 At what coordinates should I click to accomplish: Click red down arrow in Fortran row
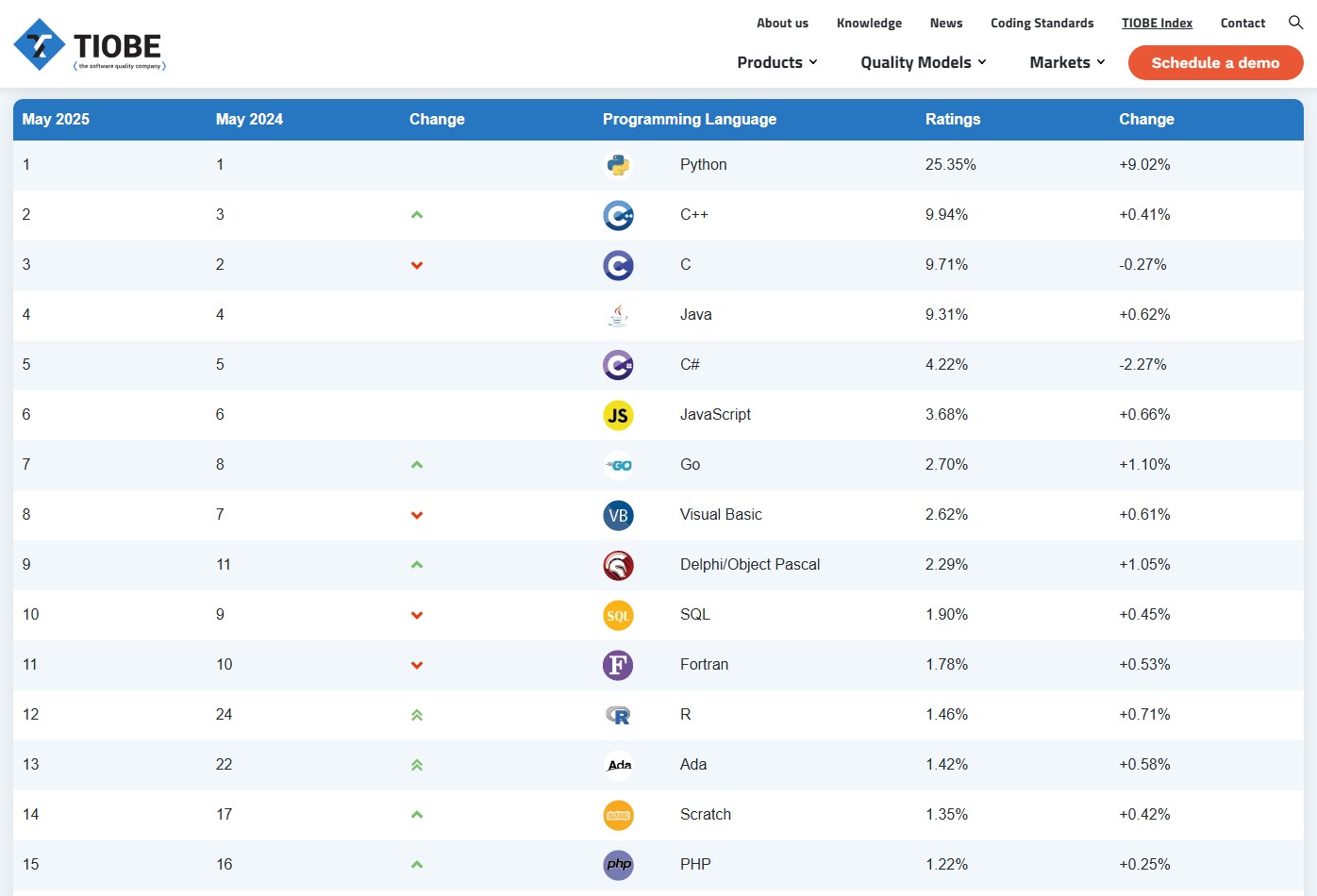pos(417,665)
